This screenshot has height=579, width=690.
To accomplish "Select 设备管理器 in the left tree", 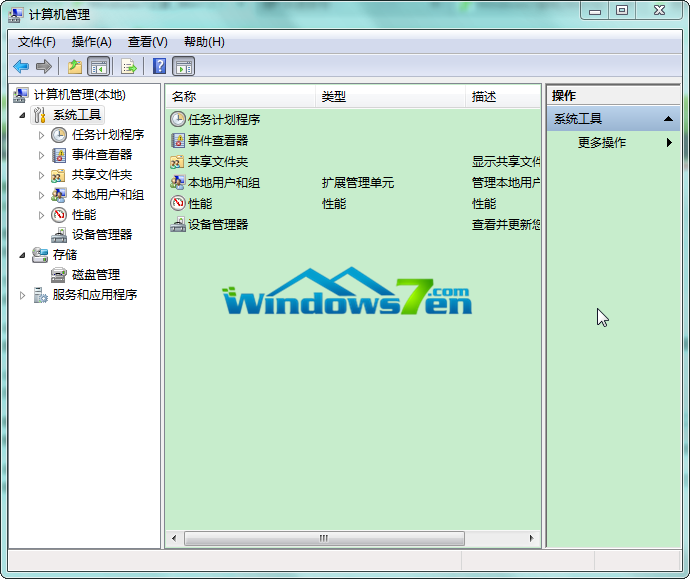I will pyautogui.click(x=101, y=235).
